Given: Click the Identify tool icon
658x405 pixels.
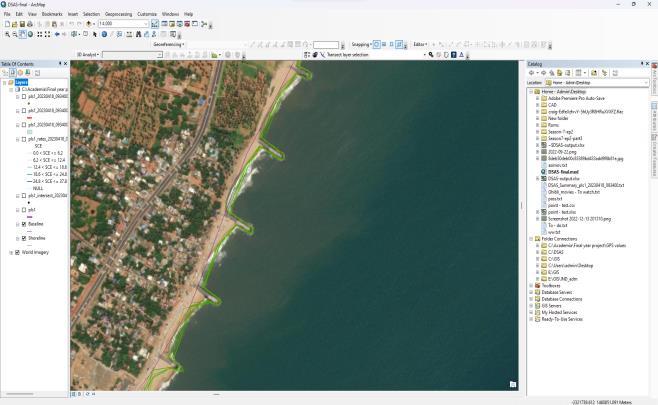Looking at the screenshot, I should (x=103, y=34).
